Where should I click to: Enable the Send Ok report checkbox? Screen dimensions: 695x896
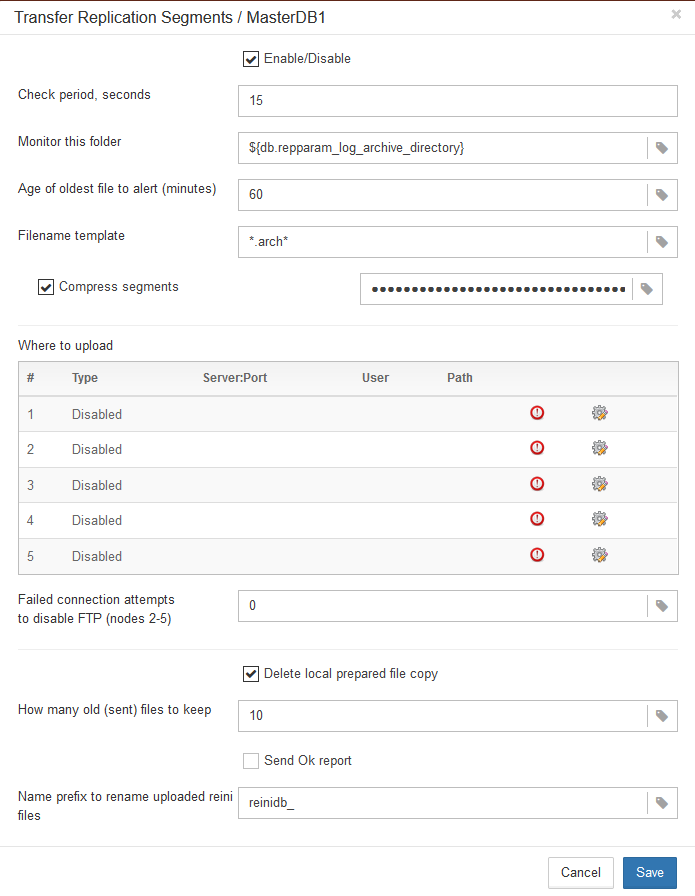(251, 761)
